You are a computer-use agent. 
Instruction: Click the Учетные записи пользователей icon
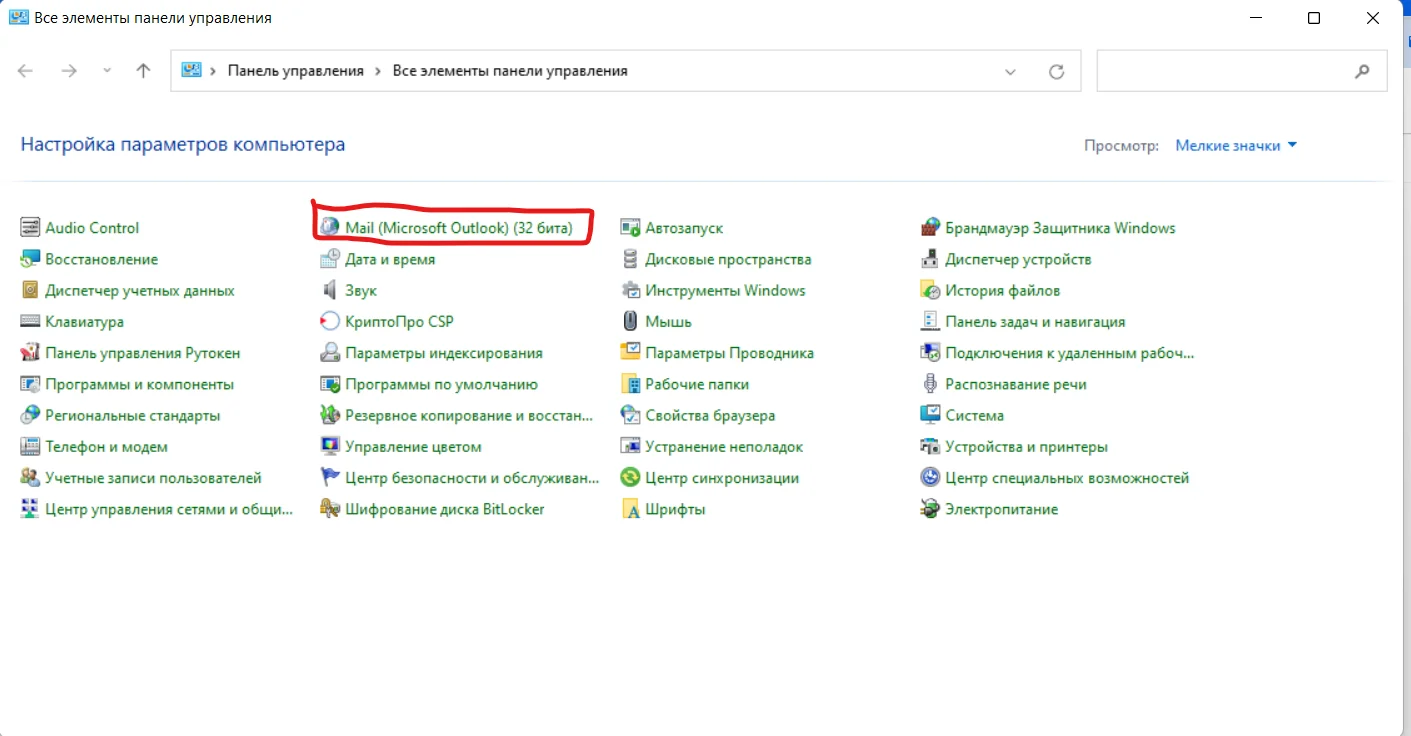pos(30,478)
